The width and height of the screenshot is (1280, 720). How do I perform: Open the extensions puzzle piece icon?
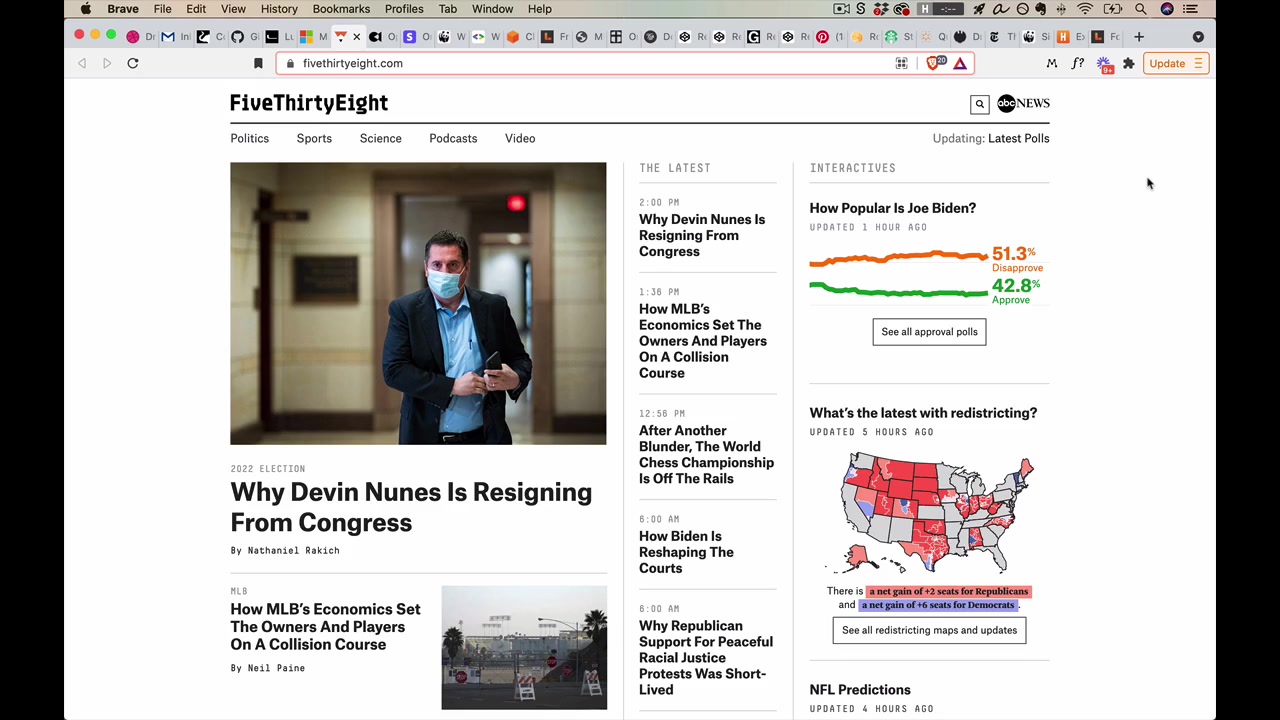click(x=1129, y=63)
